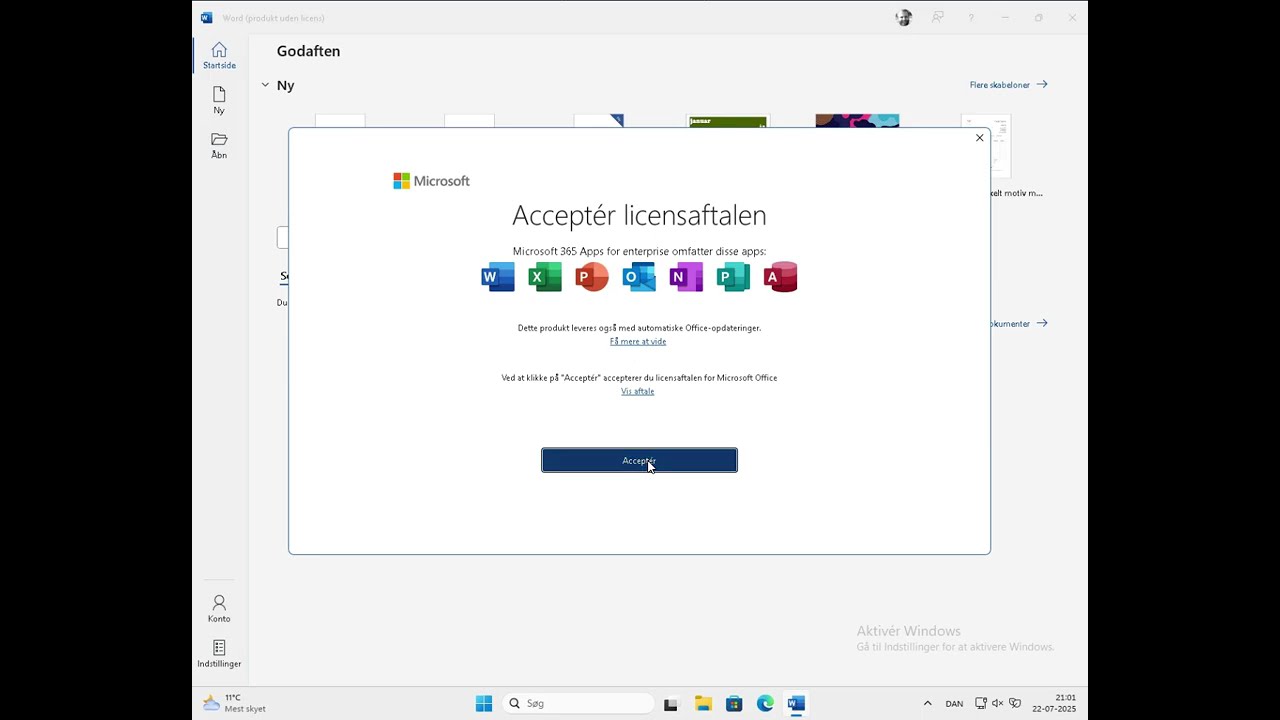1280x720 pixels.
Task: Click the 'Flere skabeloner' link
Action: pyautogui.click(x=1008, y=85)
